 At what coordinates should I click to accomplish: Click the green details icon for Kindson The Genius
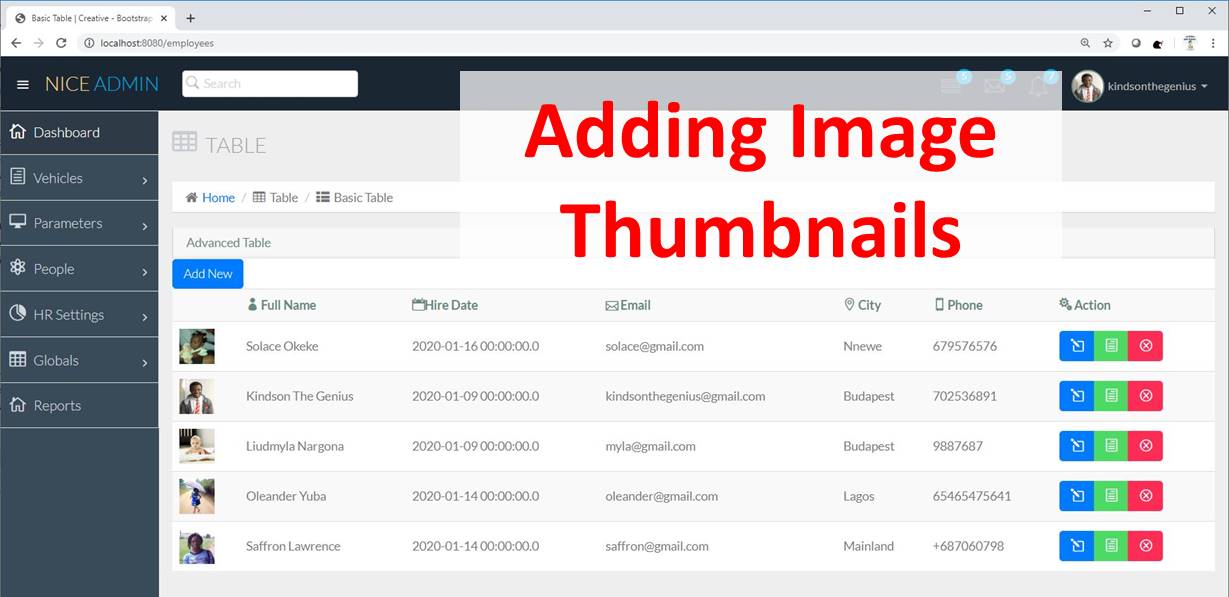coord(1110,396)
